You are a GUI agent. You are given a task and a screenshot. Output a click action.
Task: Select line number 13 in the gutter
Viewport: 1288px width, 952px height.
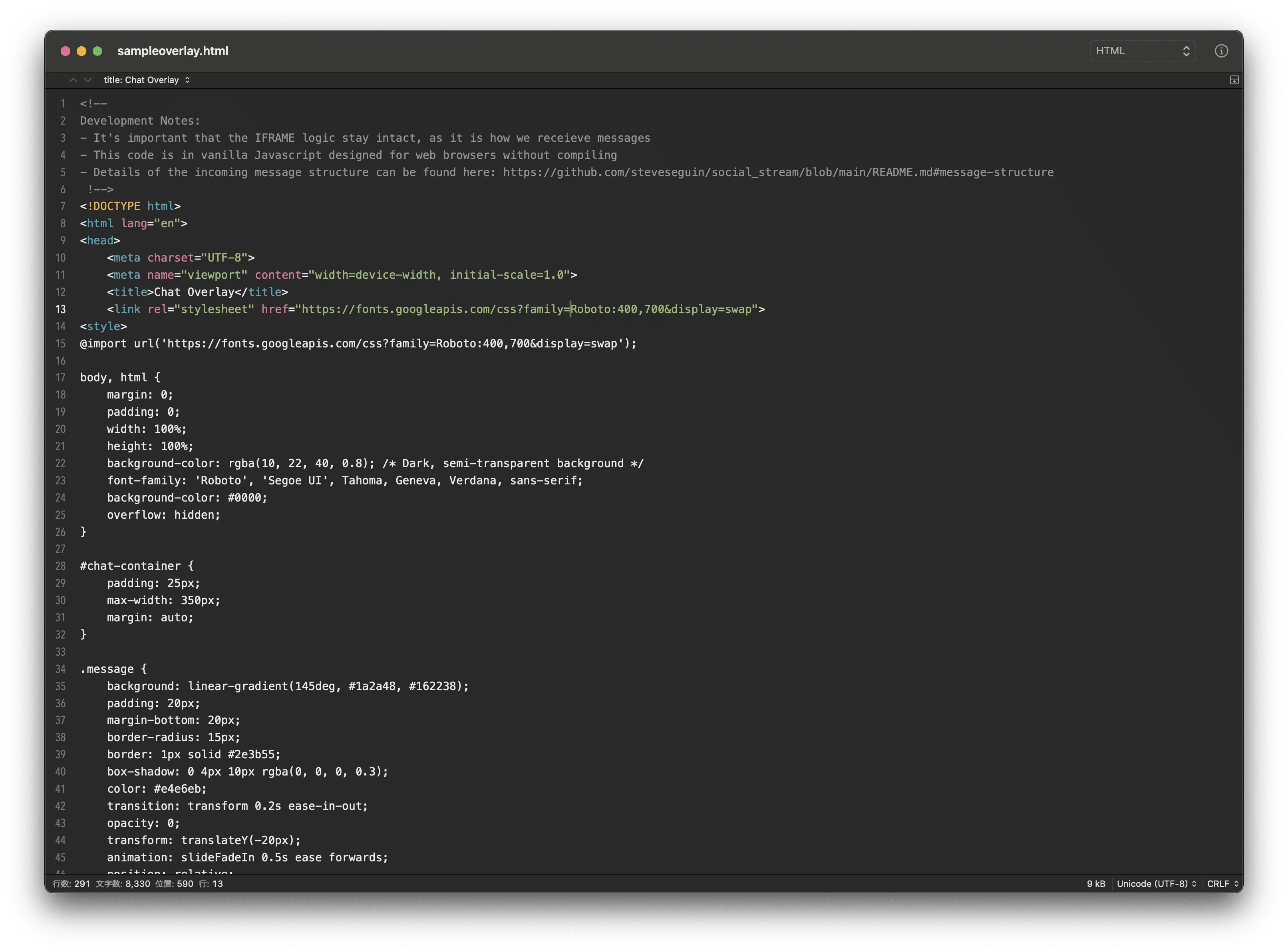(x=61, y=309)
